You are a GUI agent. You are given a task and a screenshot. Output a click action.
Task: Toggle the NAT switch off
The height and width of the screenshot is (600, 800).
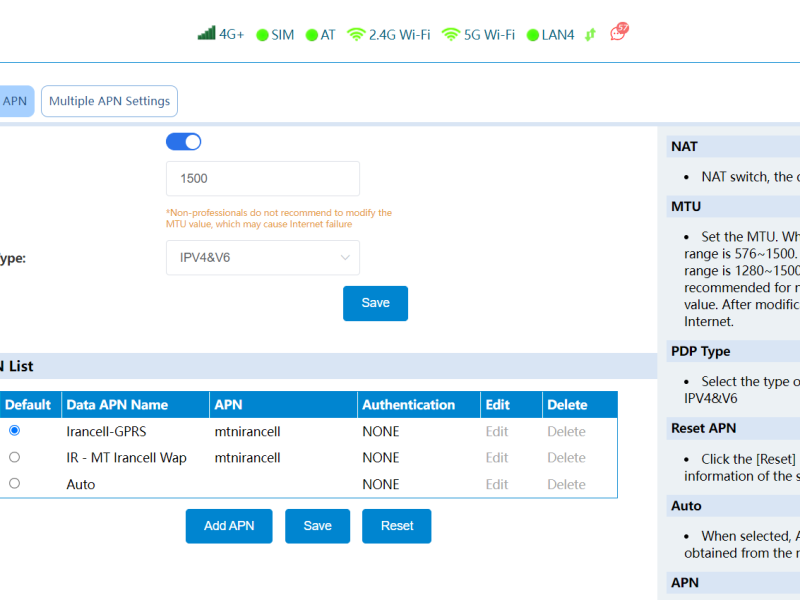[x=184, y=142]
